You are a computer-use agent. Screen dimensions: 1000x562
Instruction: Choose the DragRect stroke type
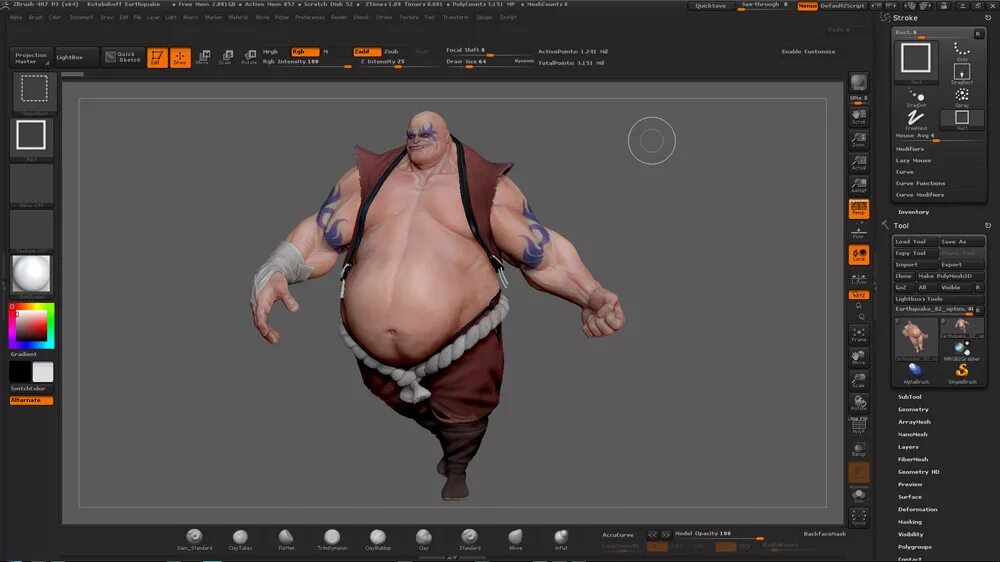pos(962,74)
